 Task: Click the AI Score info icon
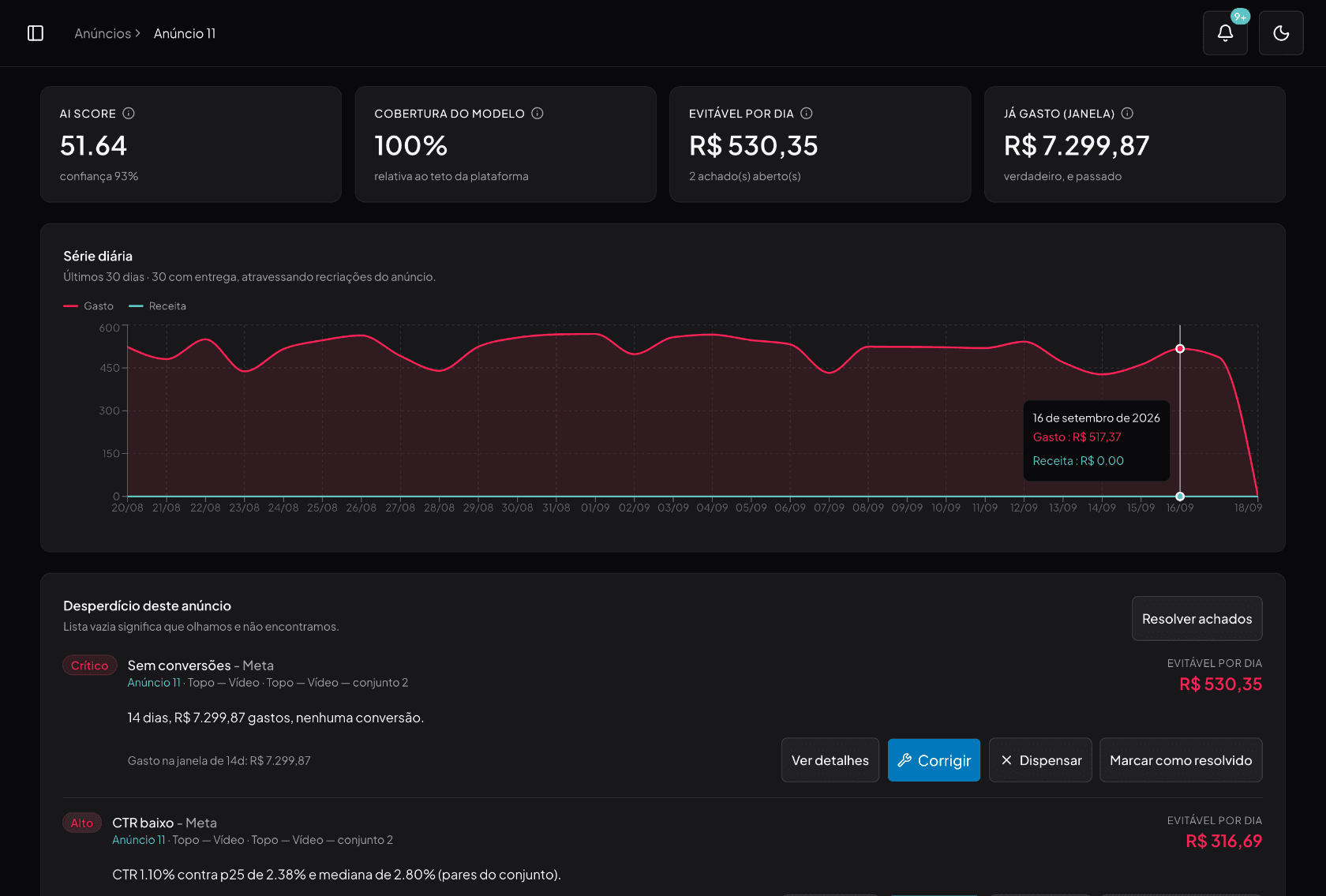click(129, 114)
